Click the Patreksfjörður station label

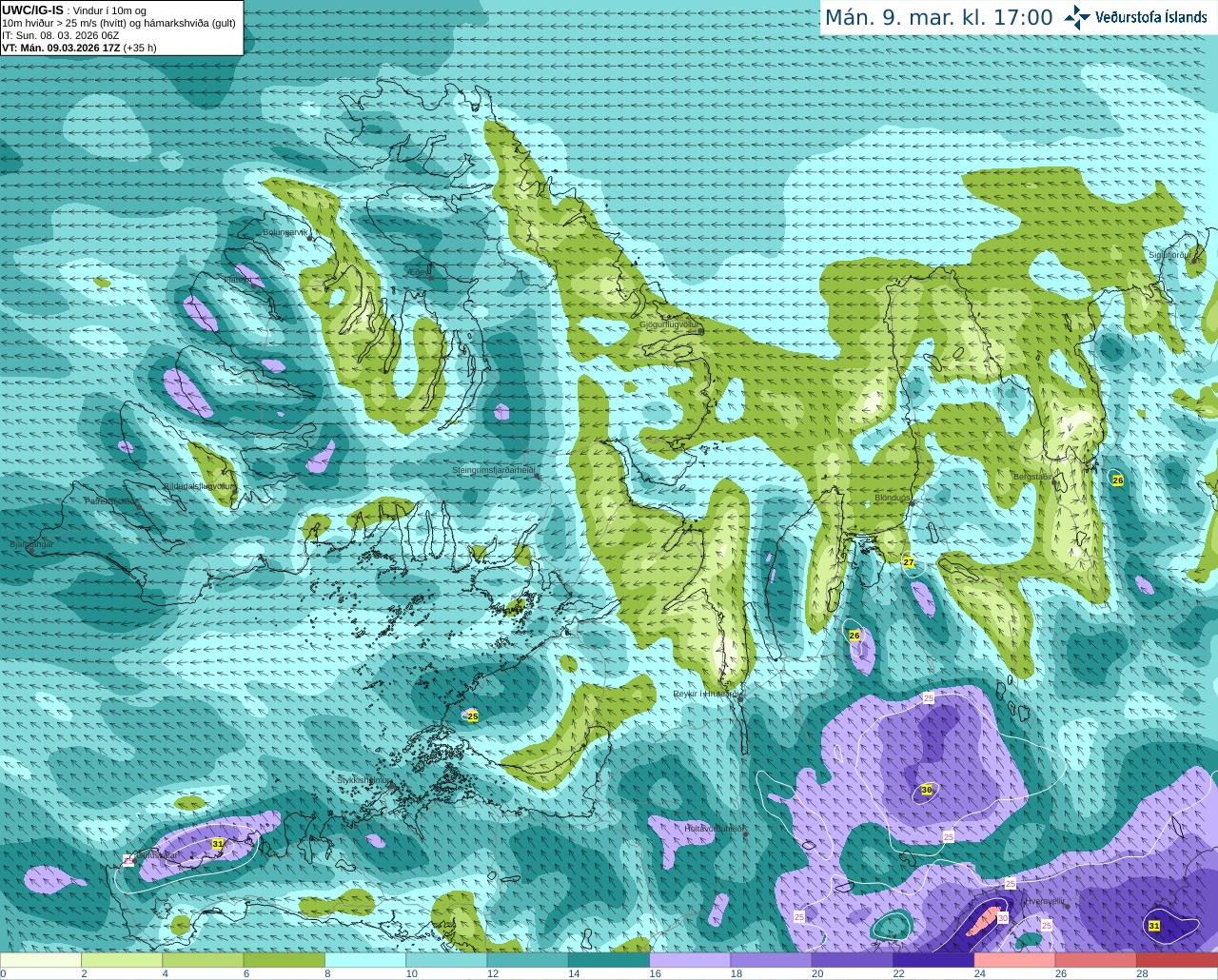click(111, 500)
